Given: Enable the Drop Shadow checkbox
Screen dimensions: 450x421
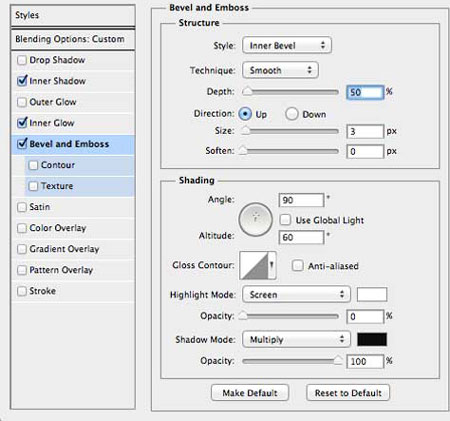Looking at the screenshot, I should [22, 60].
